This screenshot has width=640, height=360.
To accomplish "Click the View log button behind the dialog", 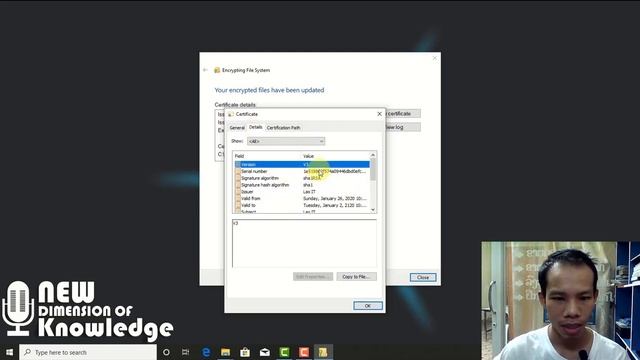I will coord(402,127).
